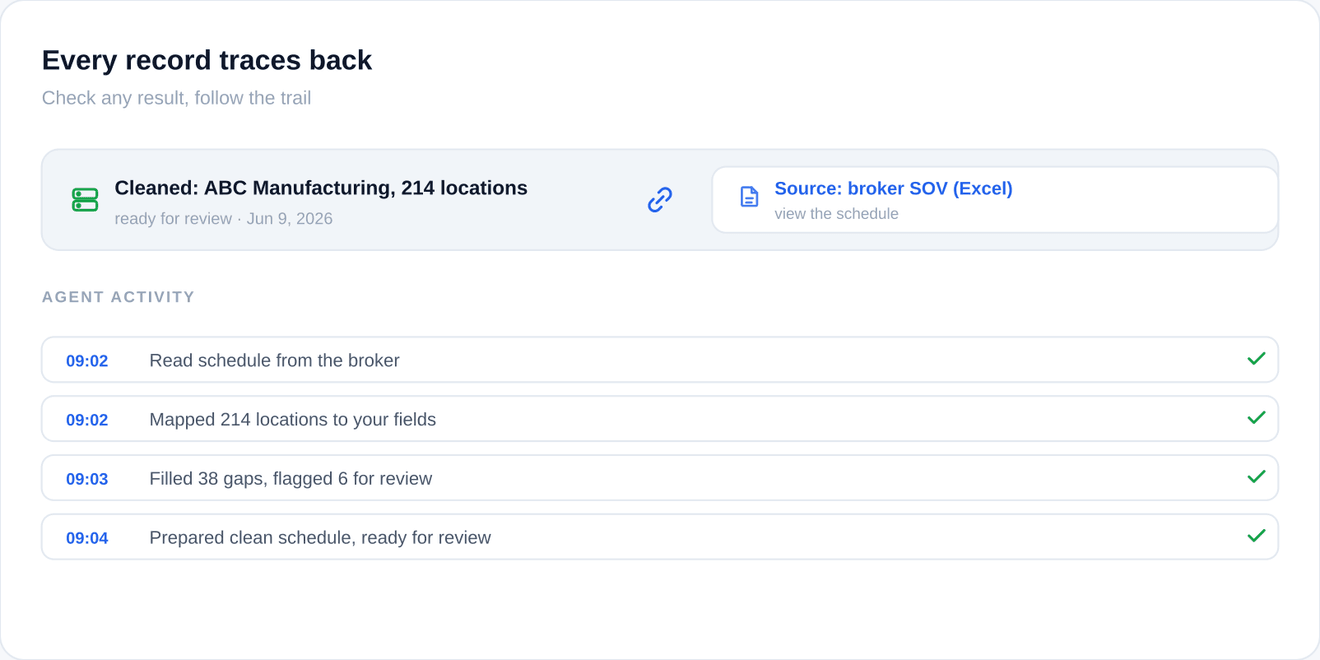Click the green checkmark on Read schedule row

point(1257,359)
